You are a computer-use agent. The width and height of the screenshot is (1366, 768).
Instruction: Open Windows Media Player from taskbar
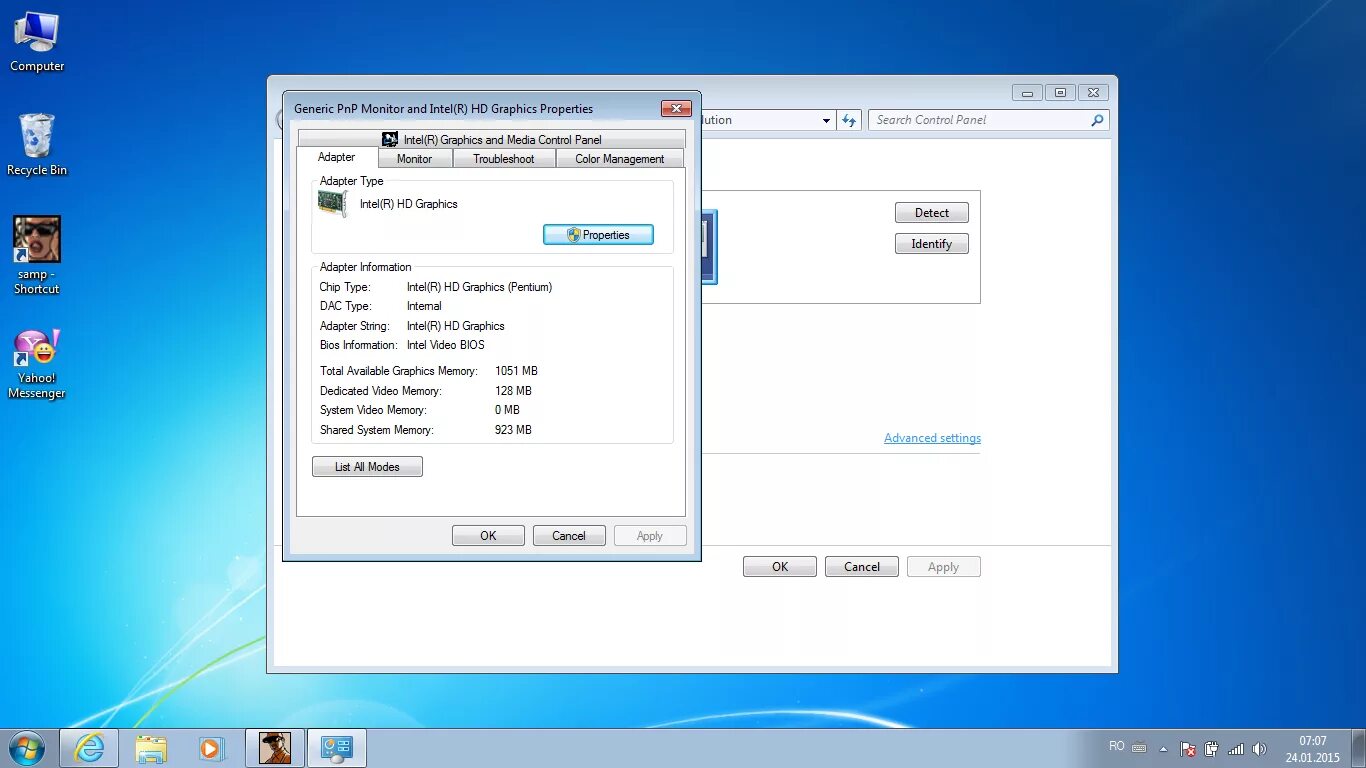tap(211, 747)
